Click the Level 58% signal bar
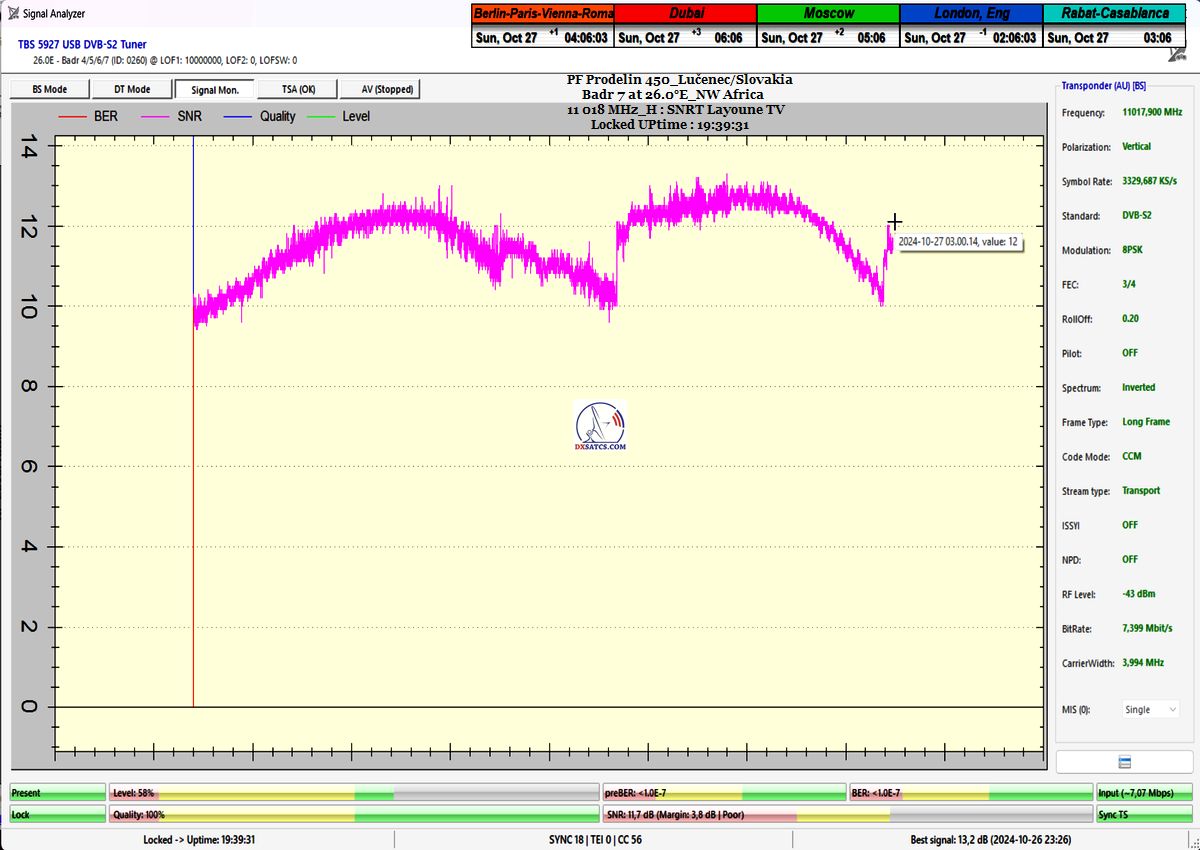This screenshot has height=850, width=1200. [354, 793]
